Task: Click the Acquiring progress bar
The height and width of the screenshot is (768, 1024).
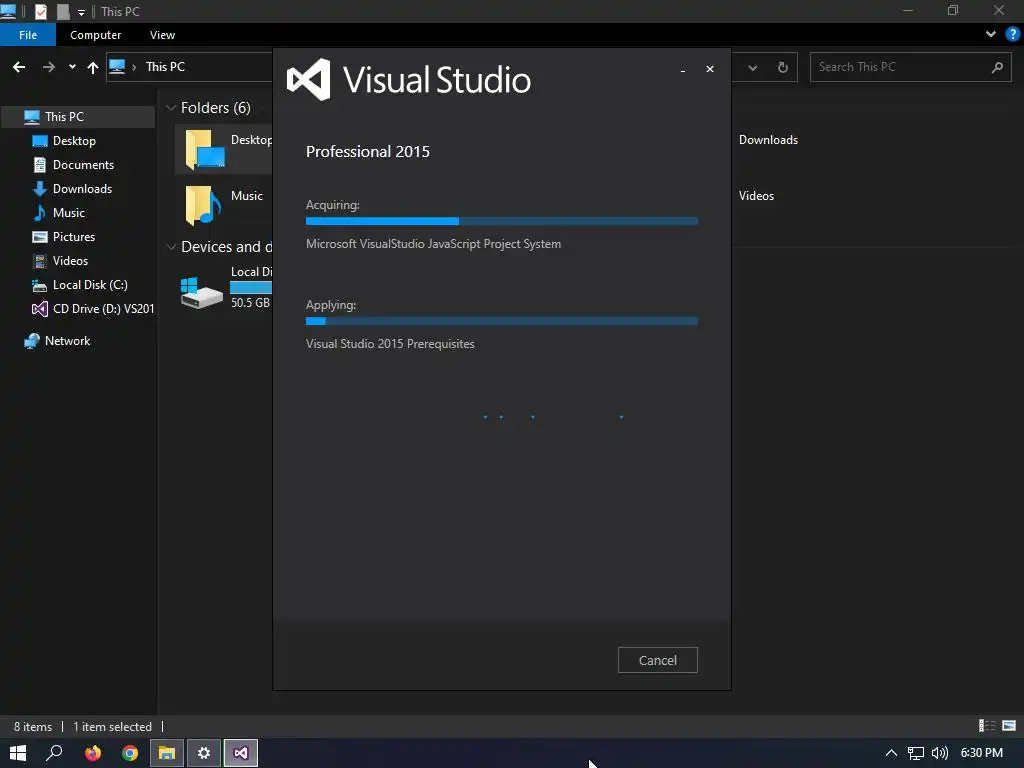Action: (x=502, y=221)
